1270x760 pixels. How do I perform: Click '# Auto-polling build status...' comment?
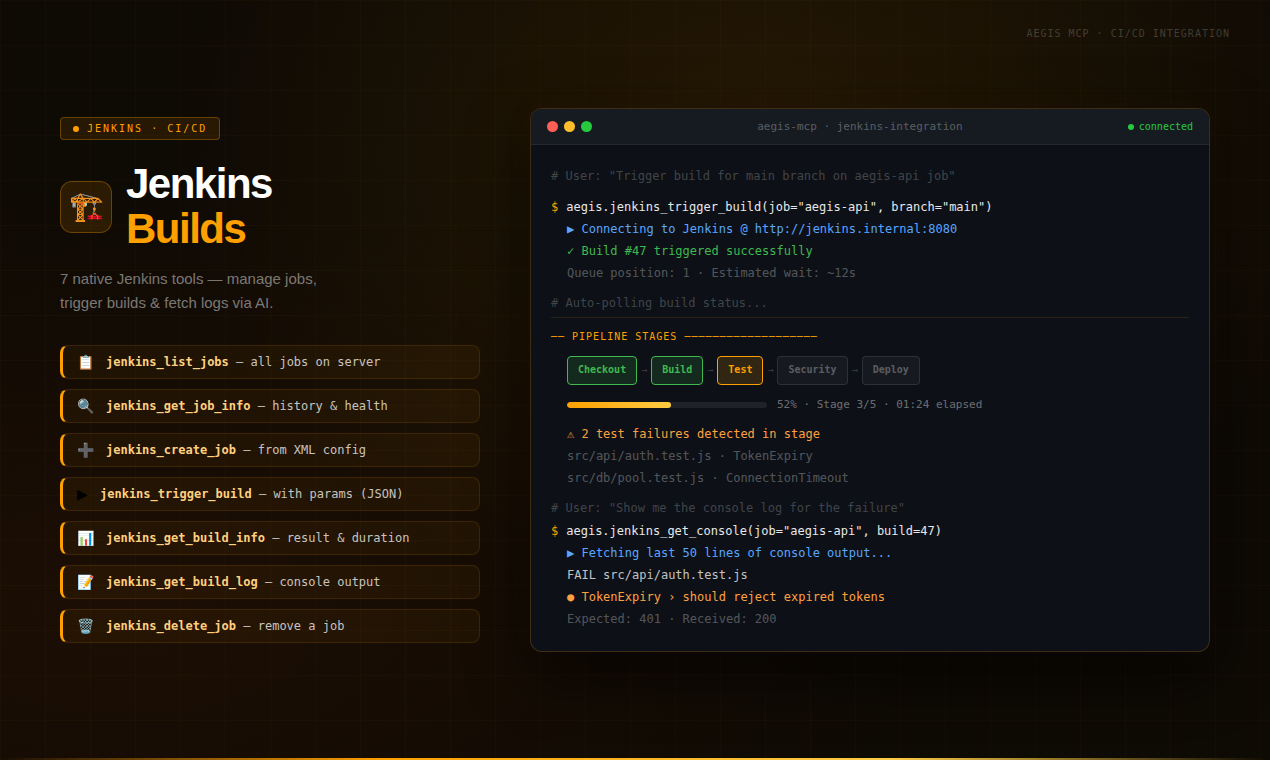pos(659,303)
